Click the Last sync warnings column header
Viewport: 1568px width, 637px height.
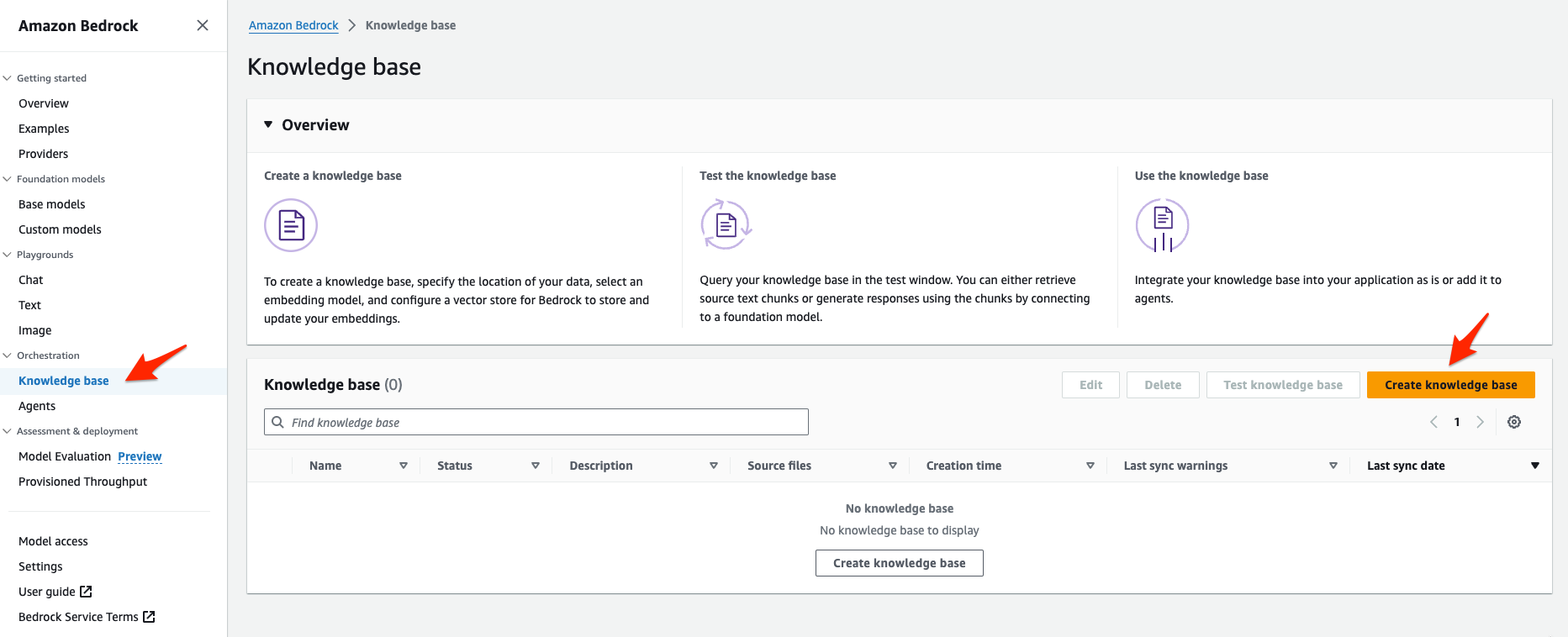(x=1175, y=466)
